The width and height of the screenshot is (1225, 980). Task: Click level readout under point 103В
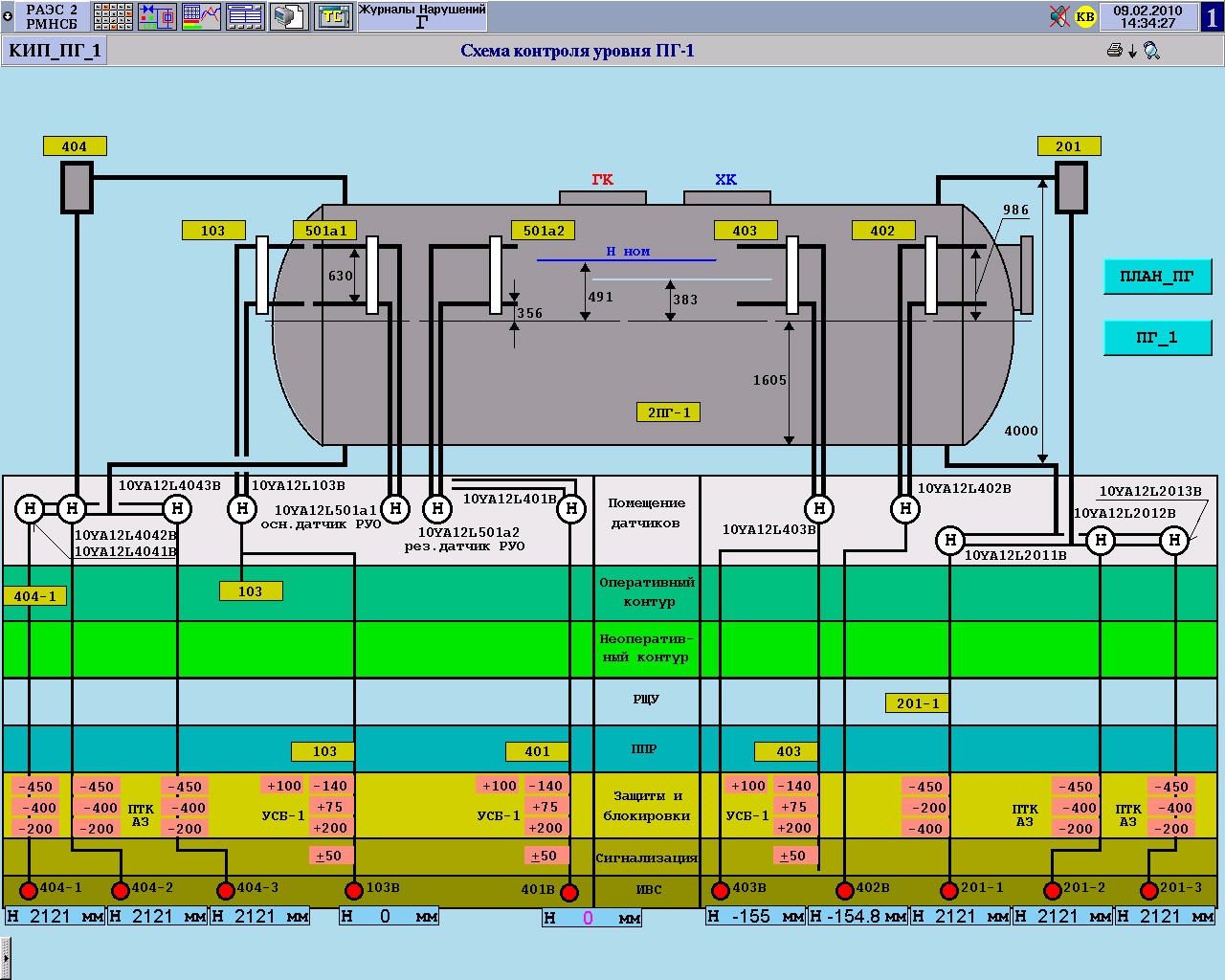click(x=390, y=917)
